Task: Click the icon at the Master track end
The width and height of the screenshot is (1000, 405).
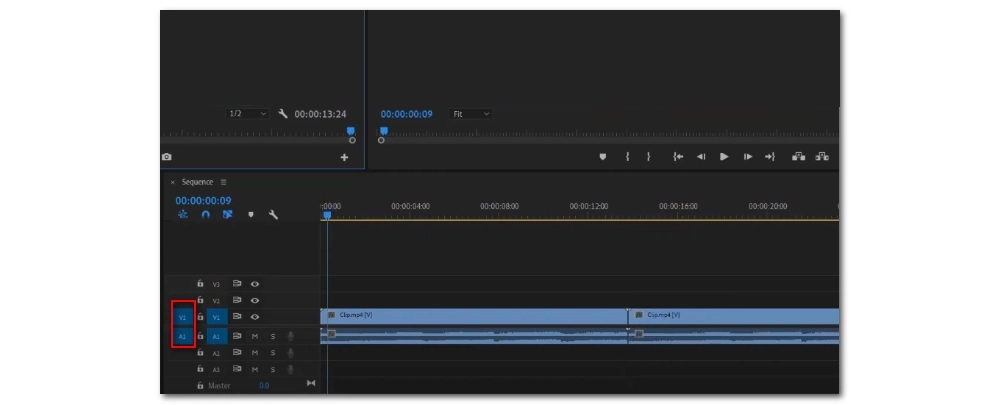Action: (311, 383)
